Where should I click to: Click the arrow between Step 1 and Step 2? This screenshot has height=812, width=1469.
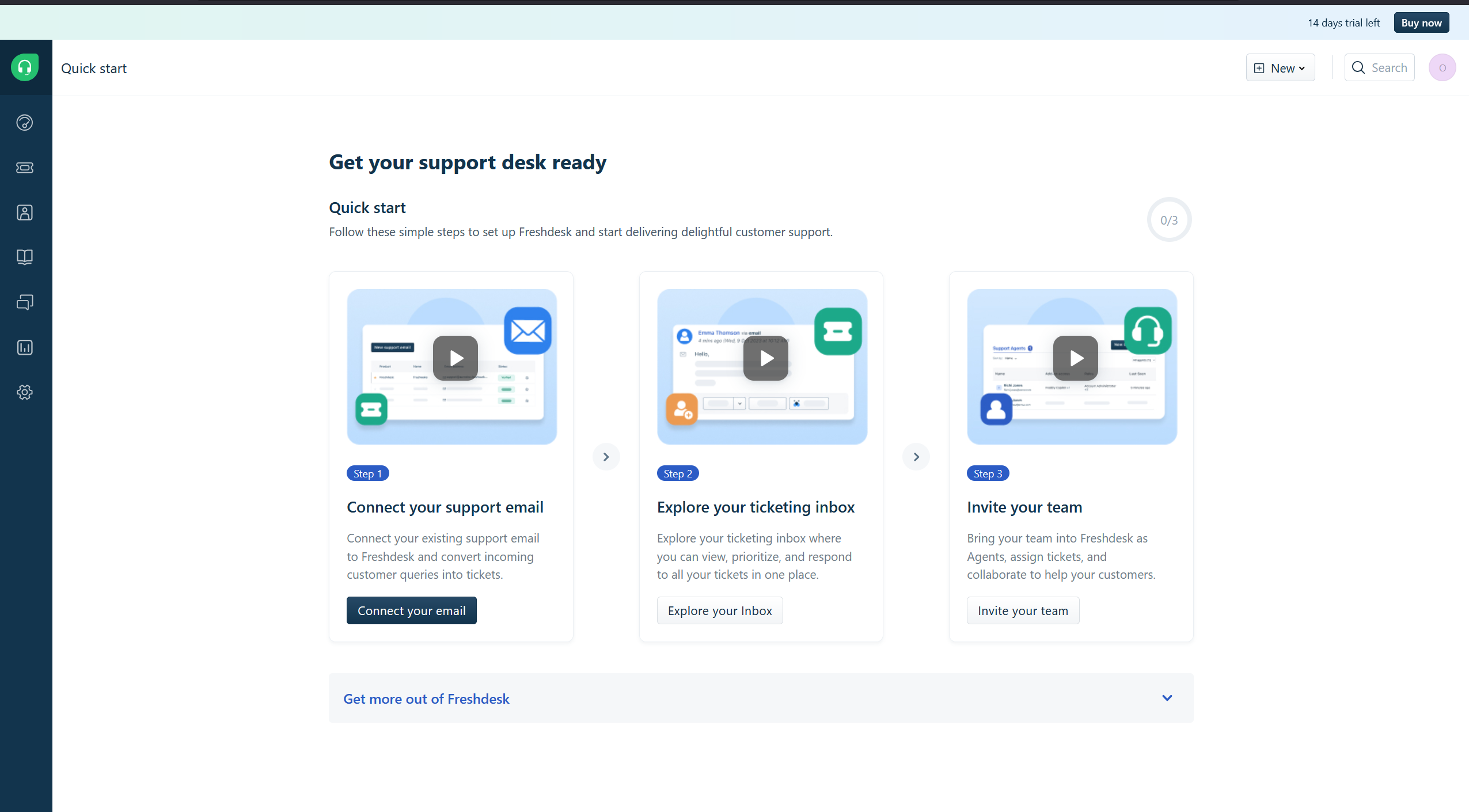click(606, 457)
